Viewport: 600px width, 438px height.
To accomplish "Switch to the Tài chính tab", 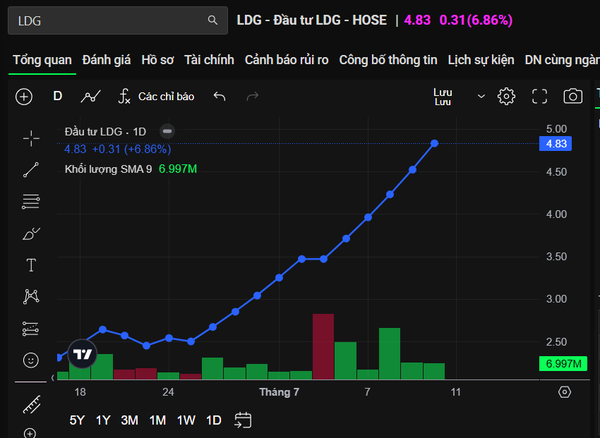I will point(209,60).
